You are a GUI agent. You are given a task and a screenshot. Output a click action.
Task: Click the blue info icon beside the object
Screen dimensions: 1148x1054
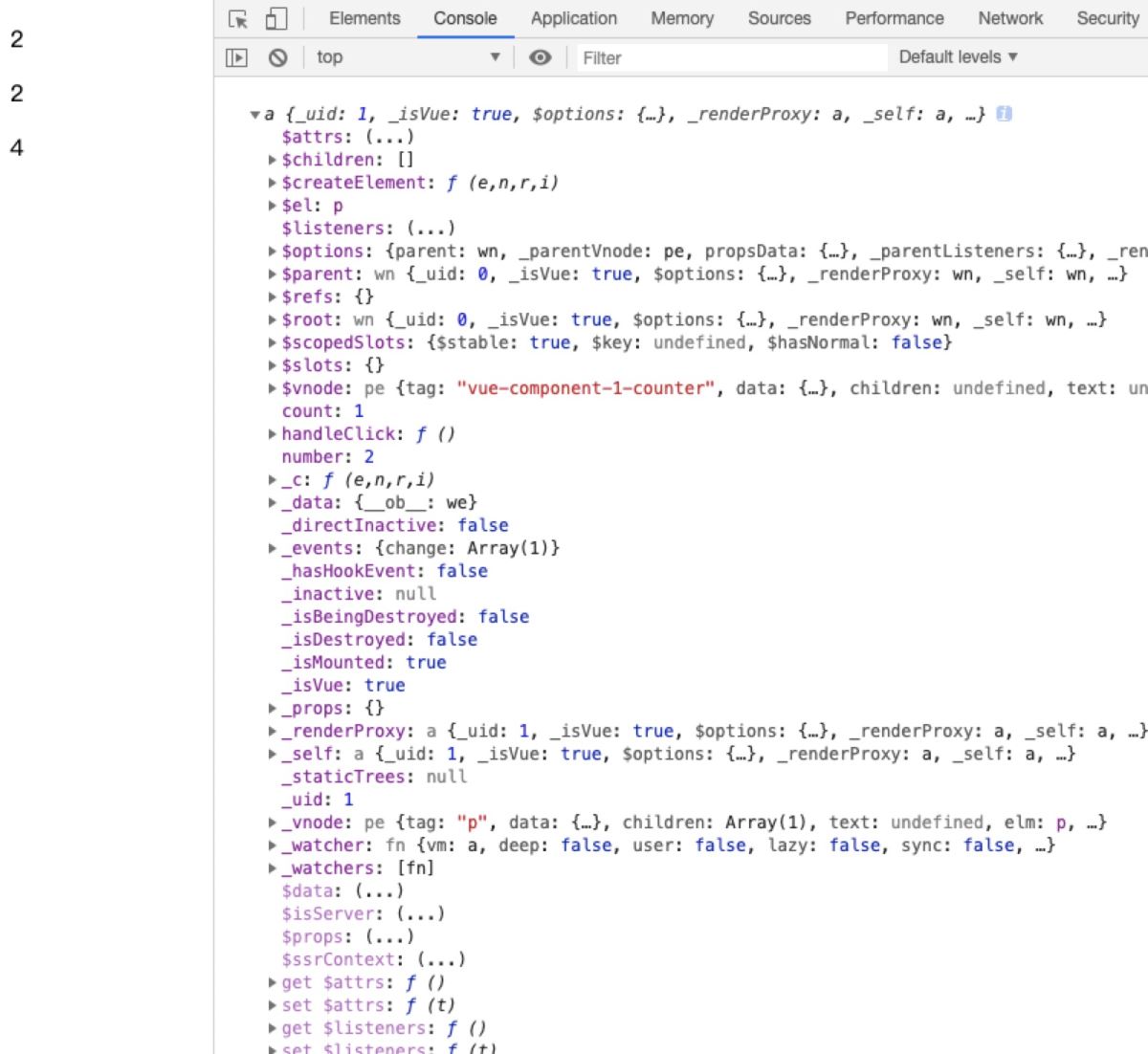pyautogui.click(x=1004, y=114)
